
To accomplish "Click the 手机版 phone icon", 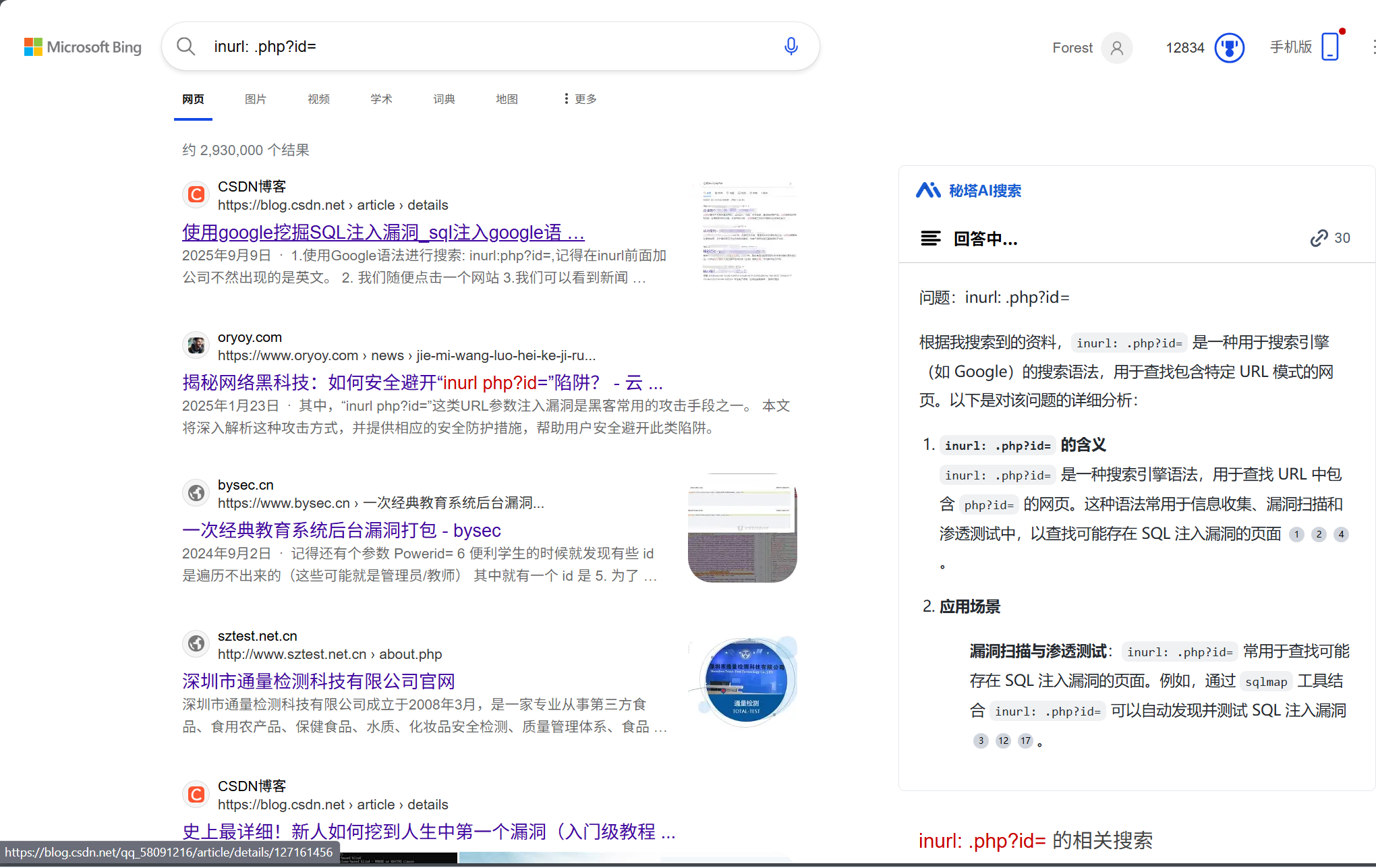I will click(1329, 47).
